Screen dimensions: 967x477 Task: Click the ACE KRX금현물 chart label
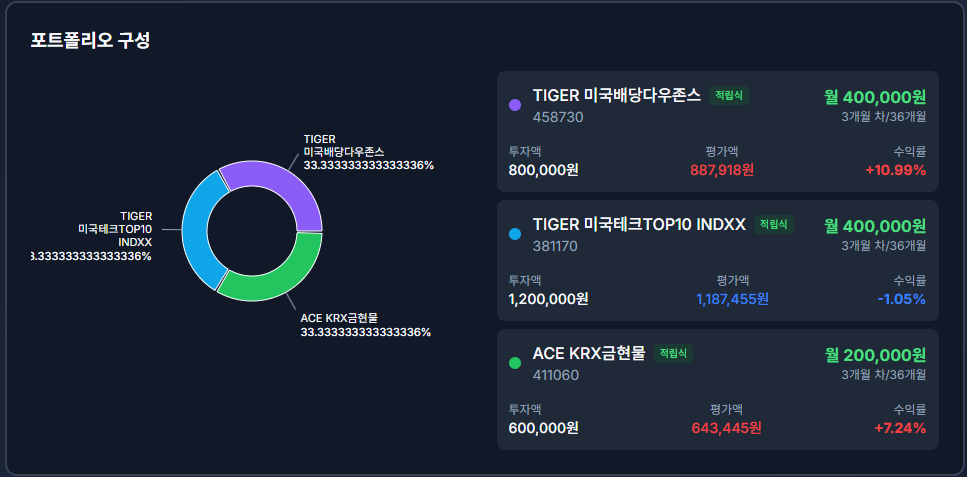click(x=339, y=318)
